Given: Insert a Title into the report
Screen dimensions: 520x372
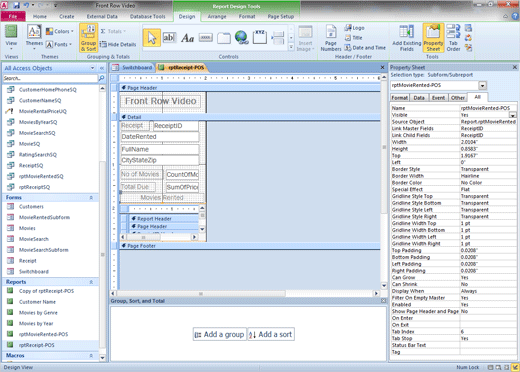Looking at the screenshot, I should point(354,38).
